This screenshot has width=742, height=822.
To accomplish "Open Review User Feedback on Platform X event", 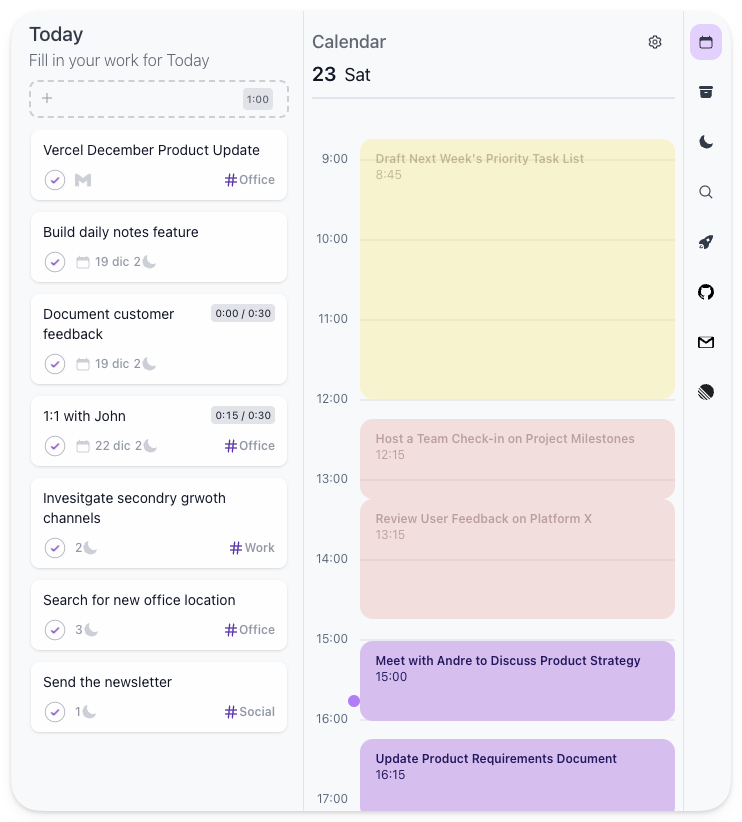I will pos(517,559).
